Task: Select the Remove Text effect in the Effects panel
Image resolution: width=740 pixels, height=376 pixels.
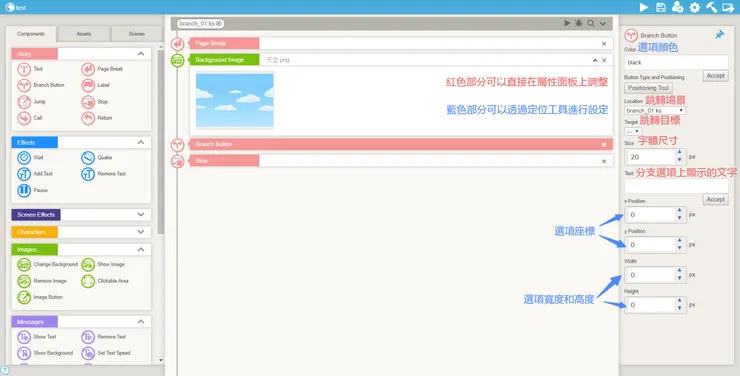Action: pos(104,174)
